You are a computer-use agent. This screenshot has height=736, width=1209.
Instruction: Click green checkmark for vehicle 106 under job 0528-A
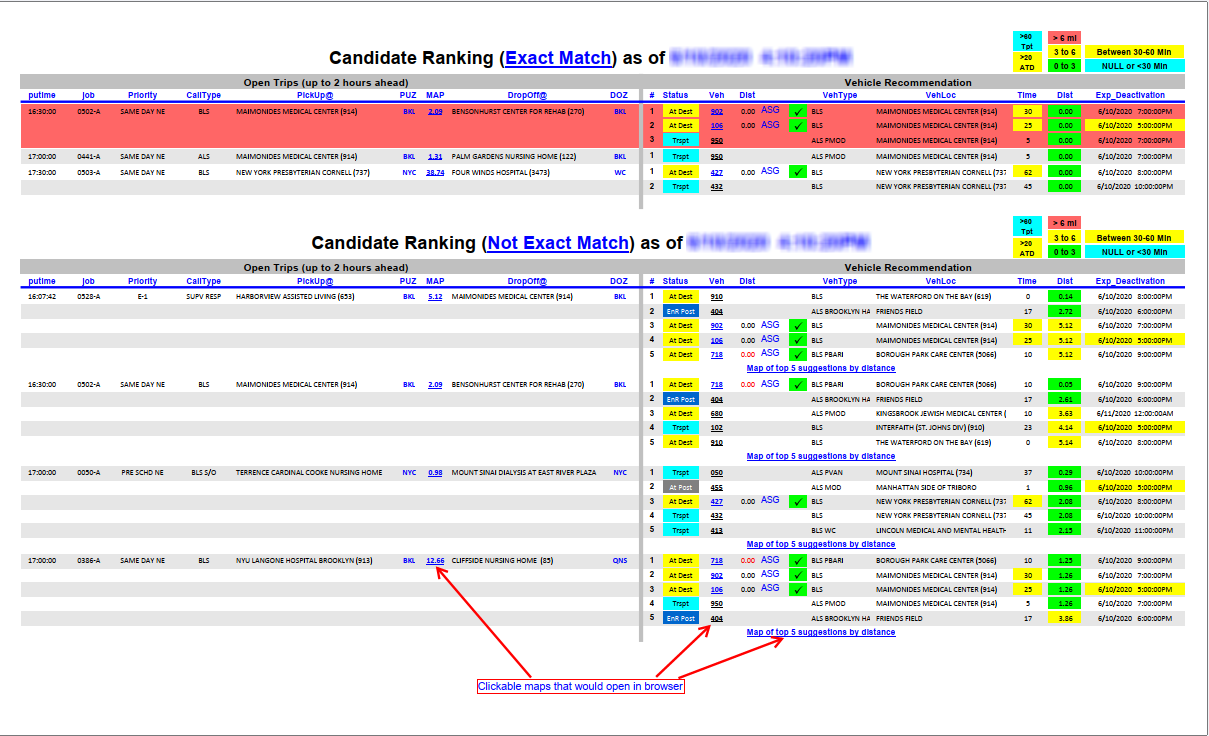pos(797,340)
